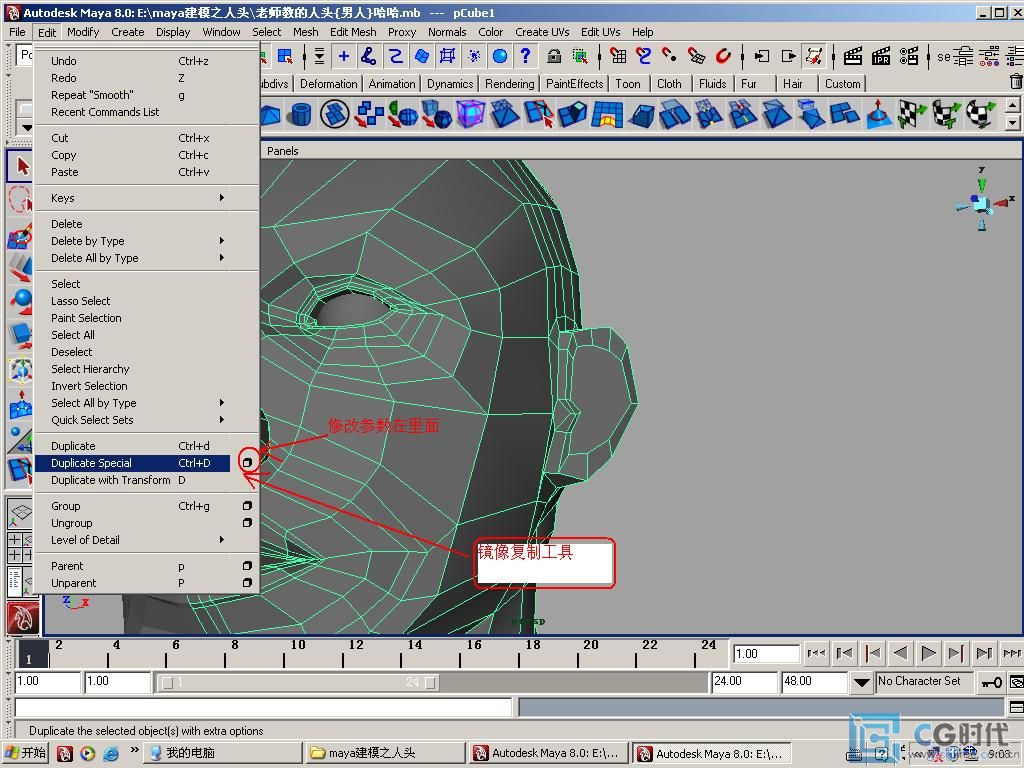The image size is (1024, 768).
Task: Step back one frame
Action: point(844,652)
